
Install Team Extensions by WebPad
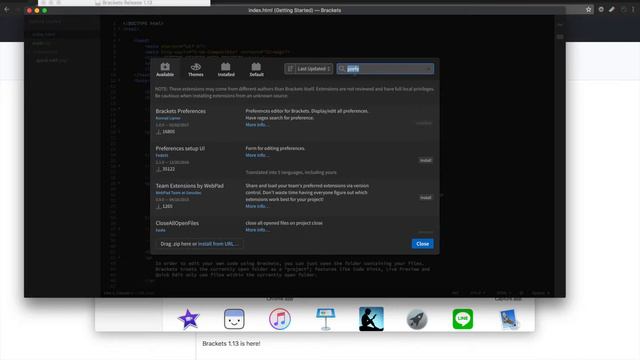(425, 198)
